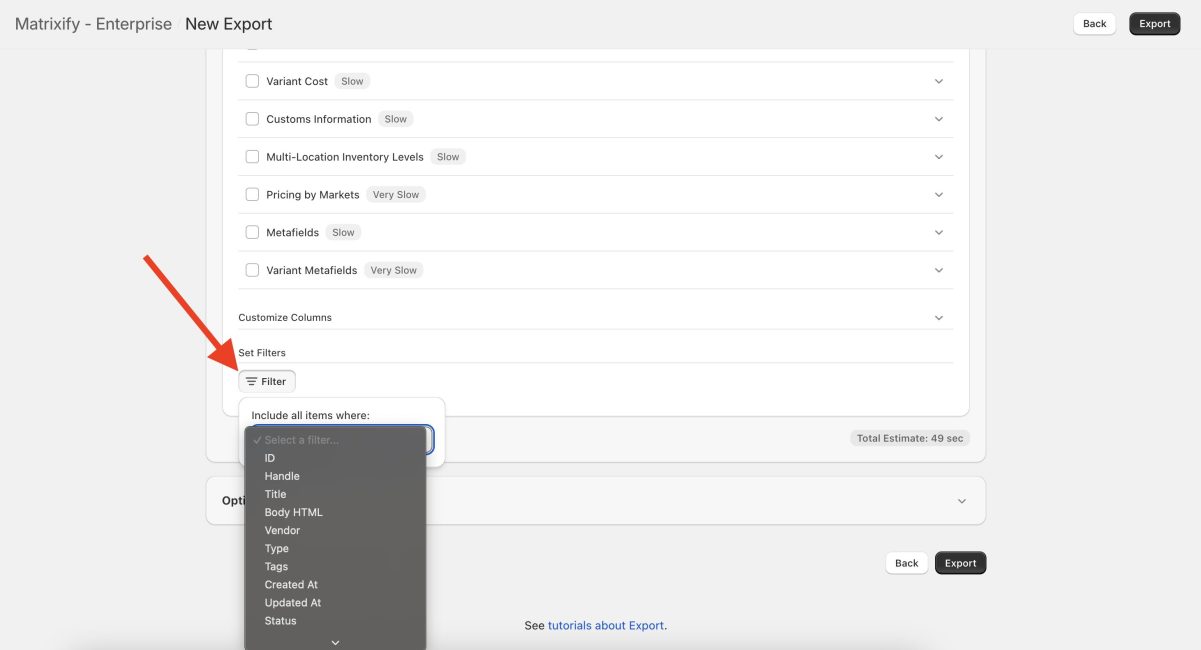The width and height of the screenshot is (1201, 650).
Task: Select Handle from the filter dropdown
Action: [x=283, y=475]
